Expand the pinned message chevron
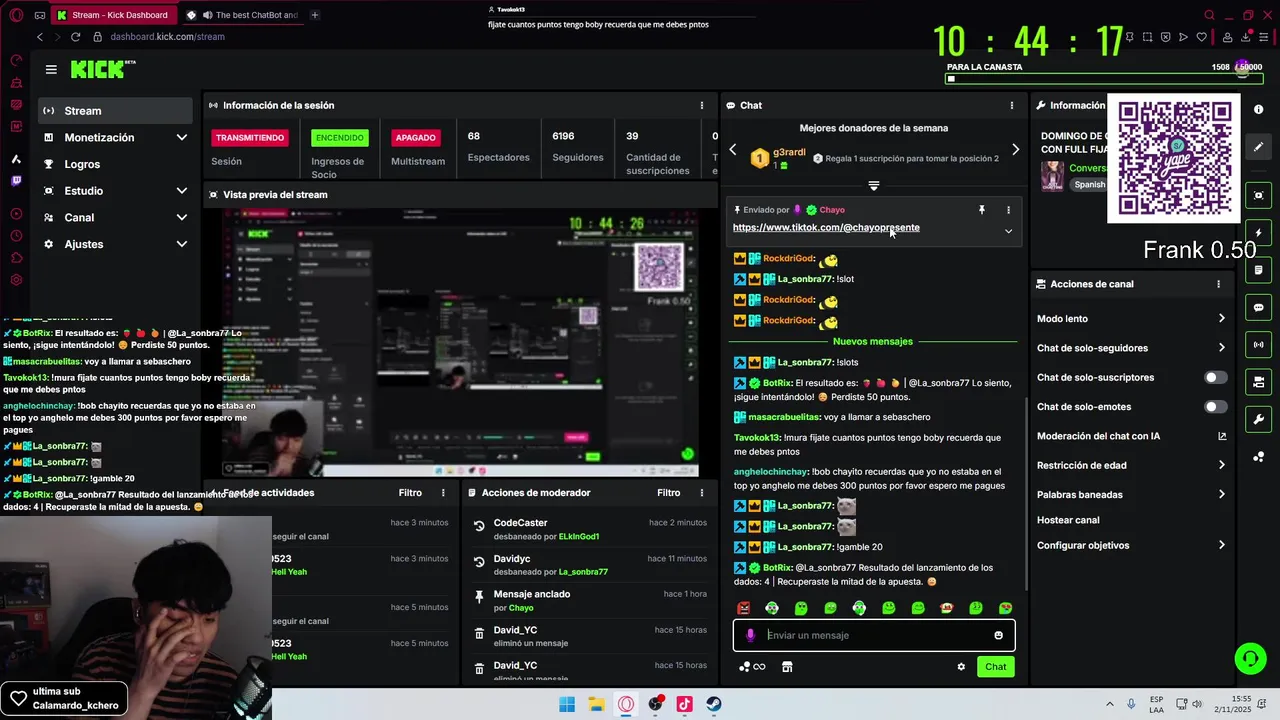Screen dimensions: 1280x720 (1008, 231)
